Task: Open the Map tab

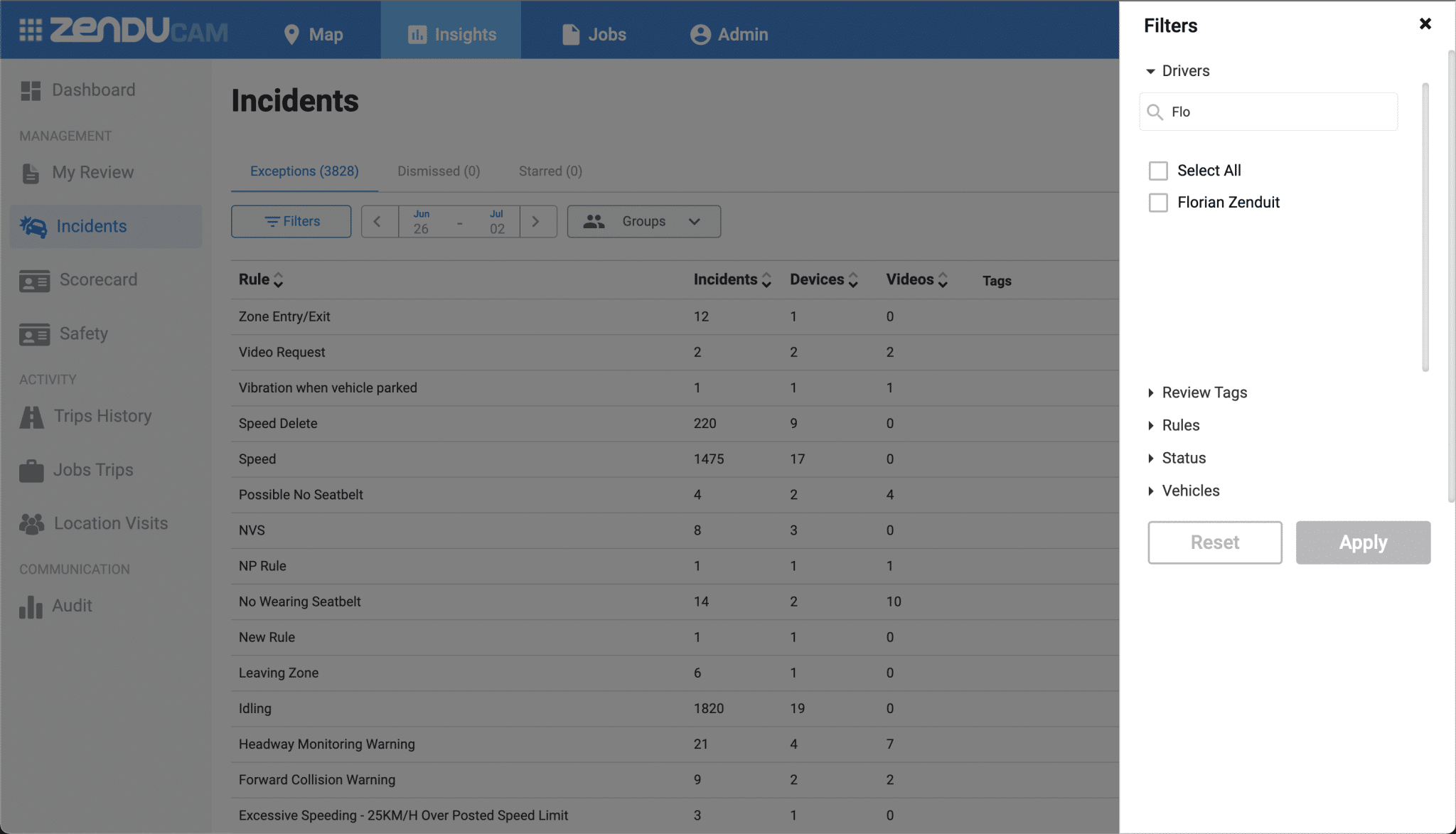Action: [313, 34]
